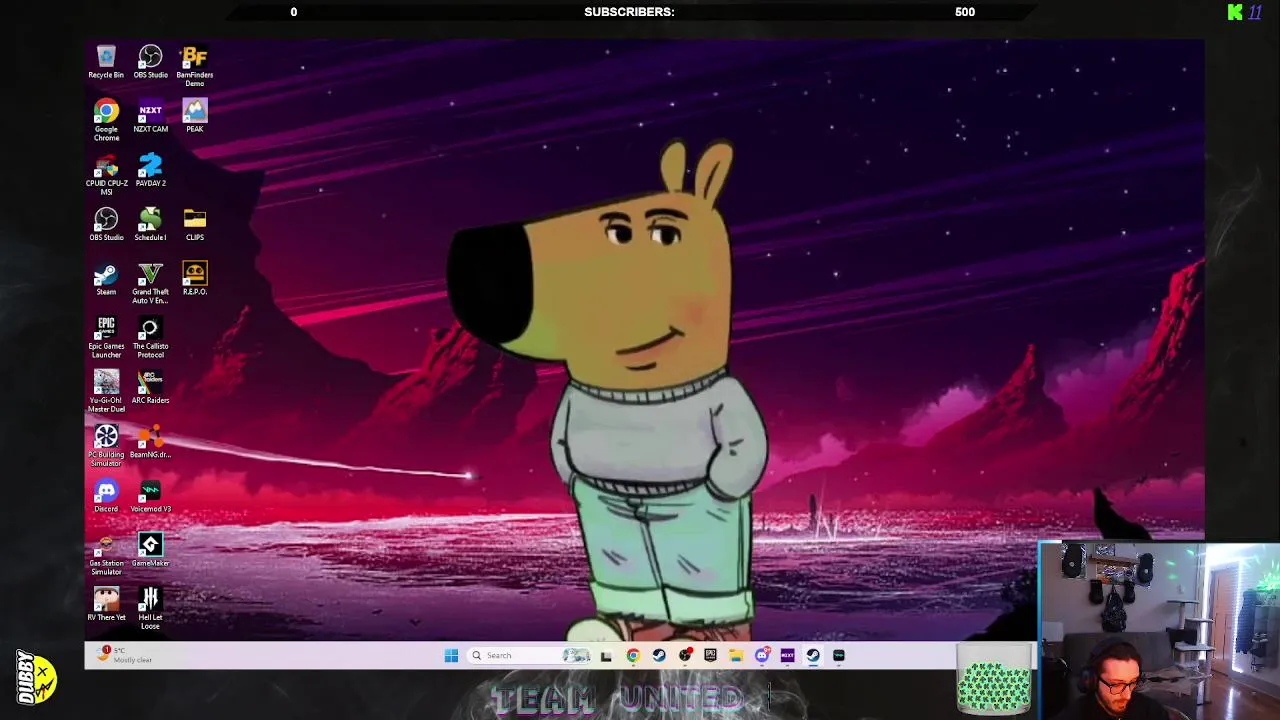Open the BeamNG.drive desktop shortcut
1280x720 pixels.
pyautogui.click(x=150, y=441)
